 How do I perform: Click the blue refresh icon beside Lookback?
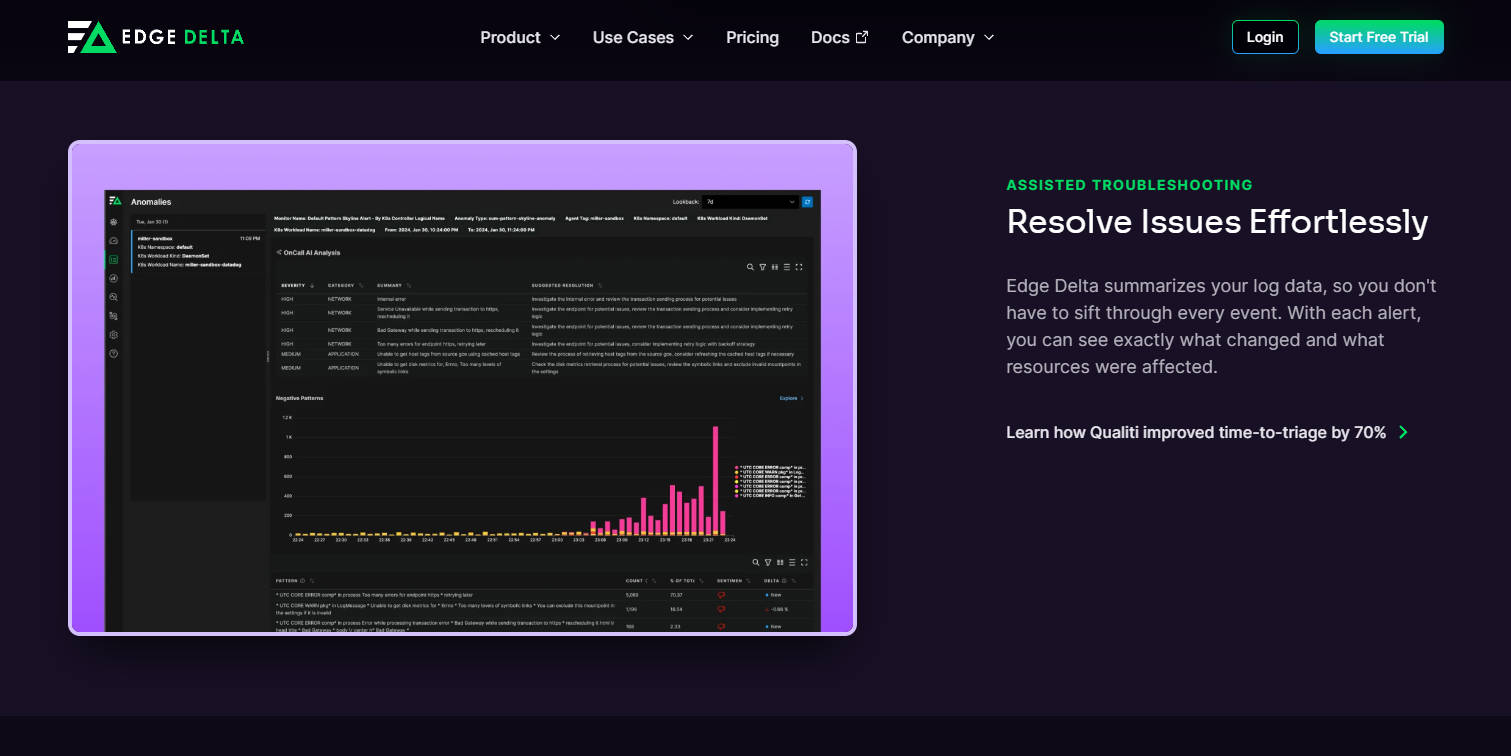pyautogui.click(x=807, y=201)
